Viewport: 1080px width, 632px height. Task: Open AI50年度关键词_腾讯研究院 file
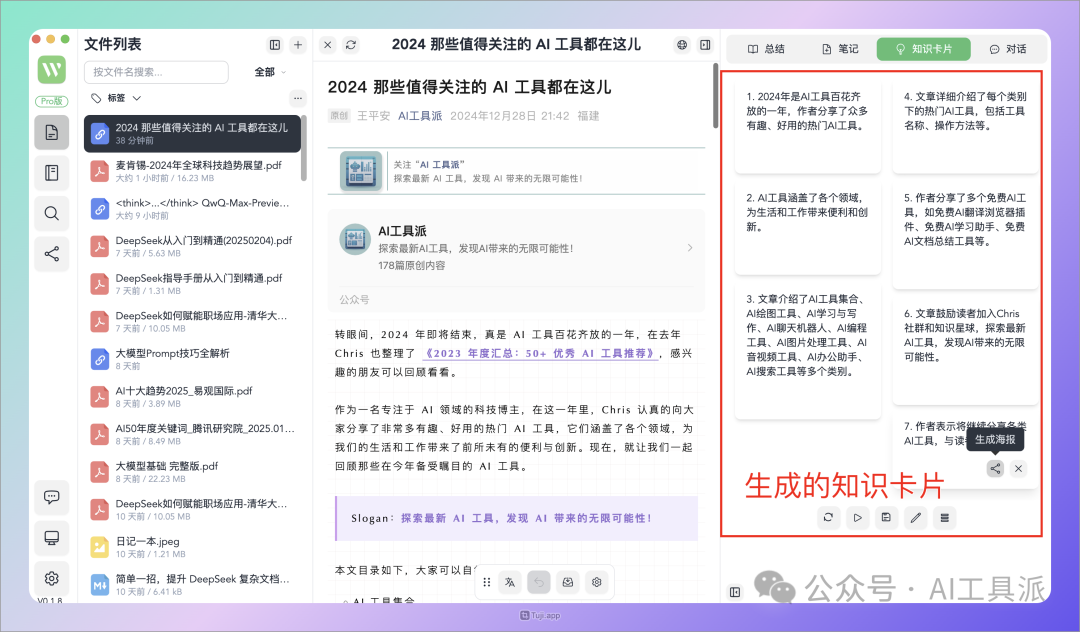click(x=192, y=434)
